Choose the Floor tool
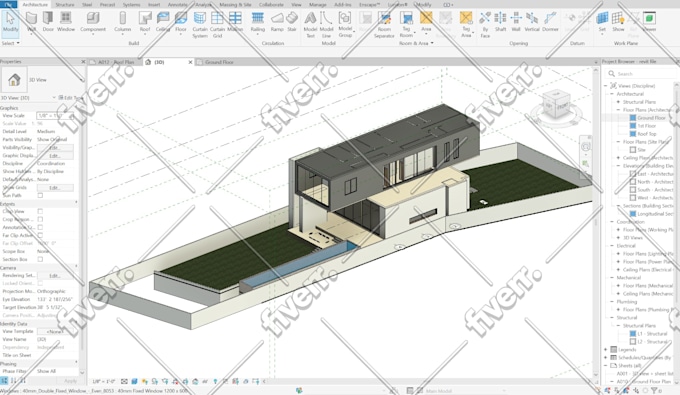This screenshot has height=395, width=680. (x=181, y=22)
